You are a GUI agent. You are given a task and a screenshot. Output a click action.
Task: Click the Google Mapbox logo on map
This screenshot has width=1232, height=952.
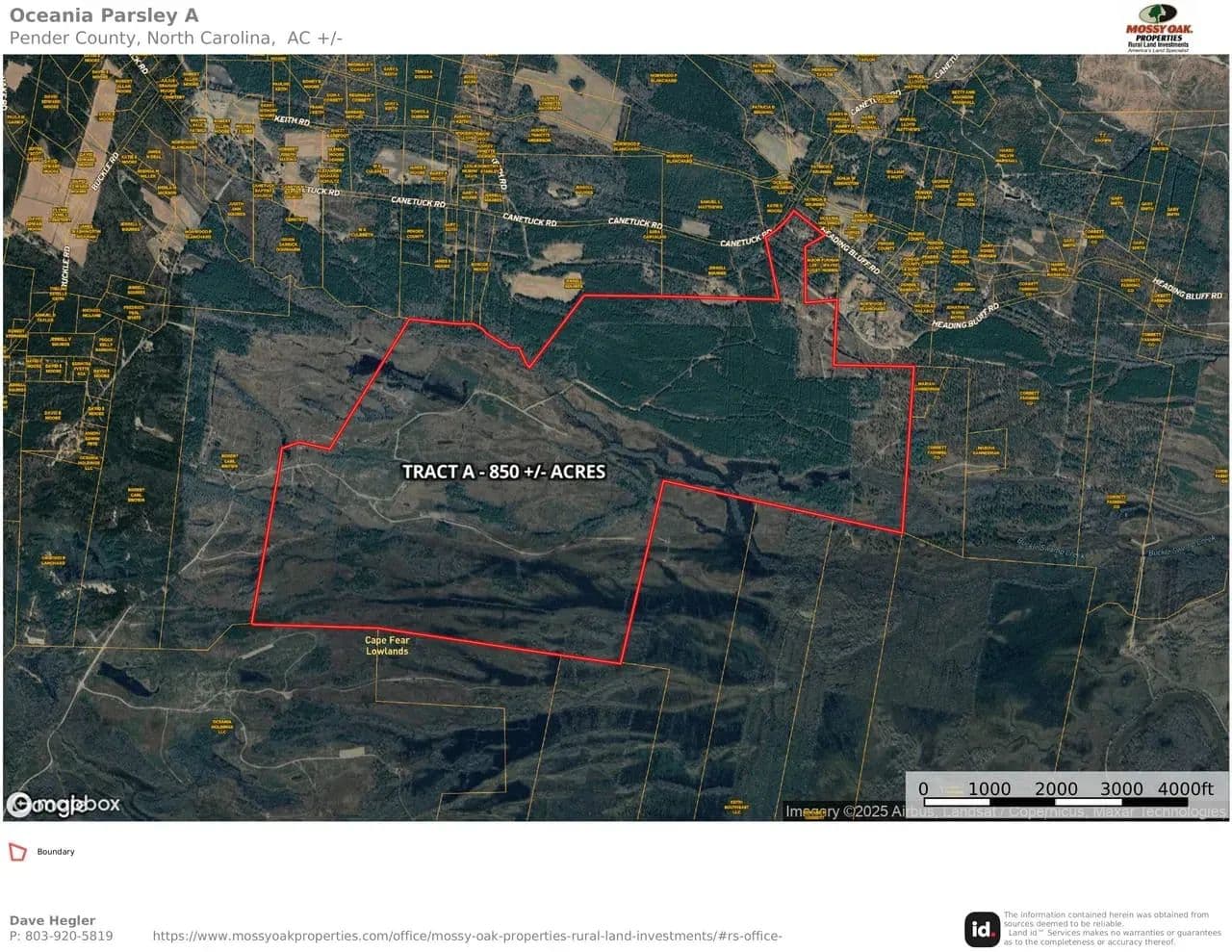64,805
